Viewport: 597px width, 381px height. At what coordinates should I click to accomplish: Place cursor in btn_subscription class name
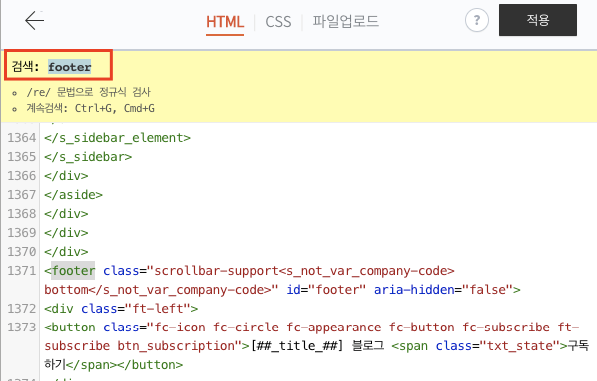pos(176,346)
